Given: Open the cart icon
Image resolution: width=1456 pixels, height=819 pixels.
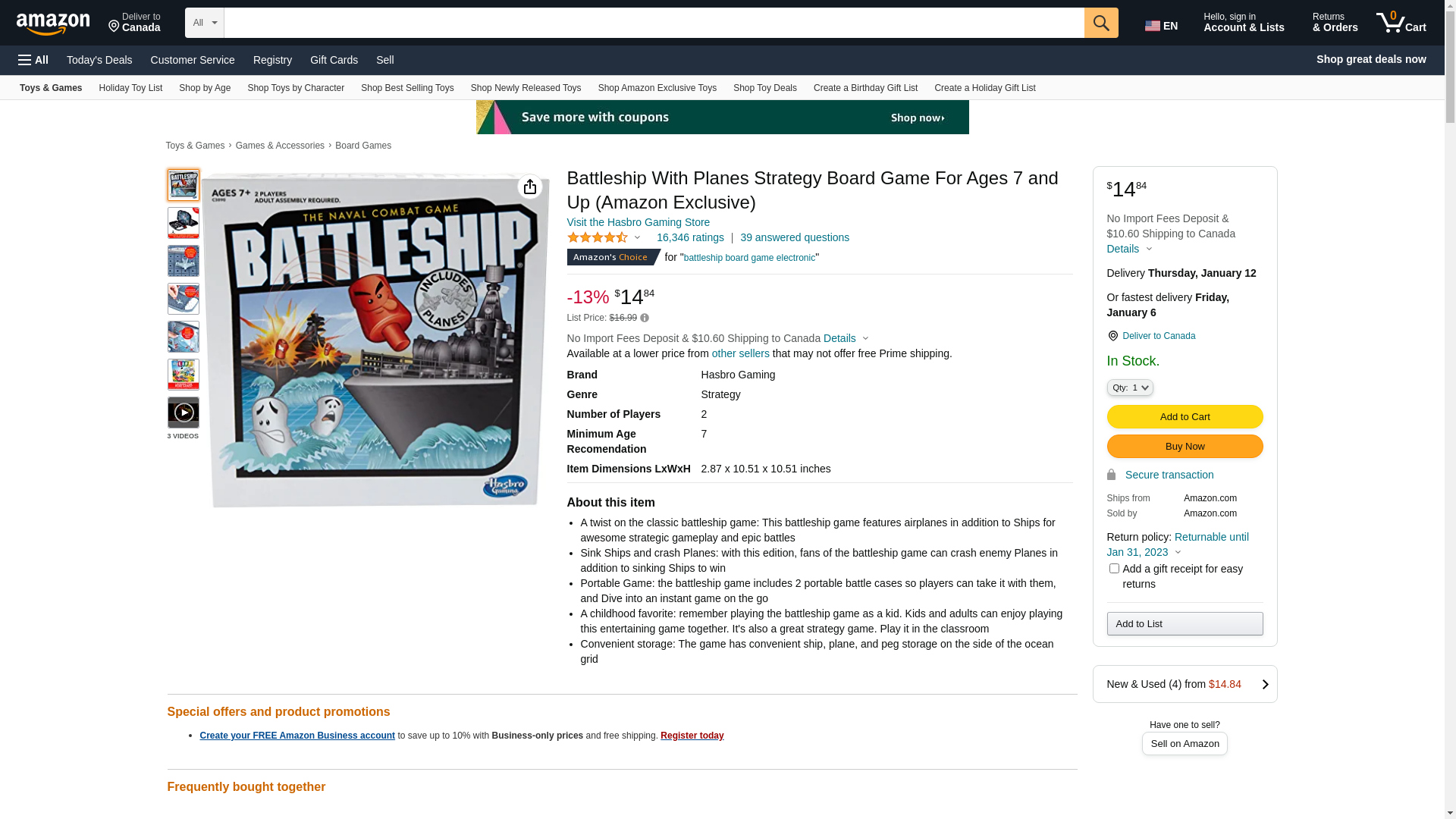Looking at the screenshot, I should click(1401, 23).
